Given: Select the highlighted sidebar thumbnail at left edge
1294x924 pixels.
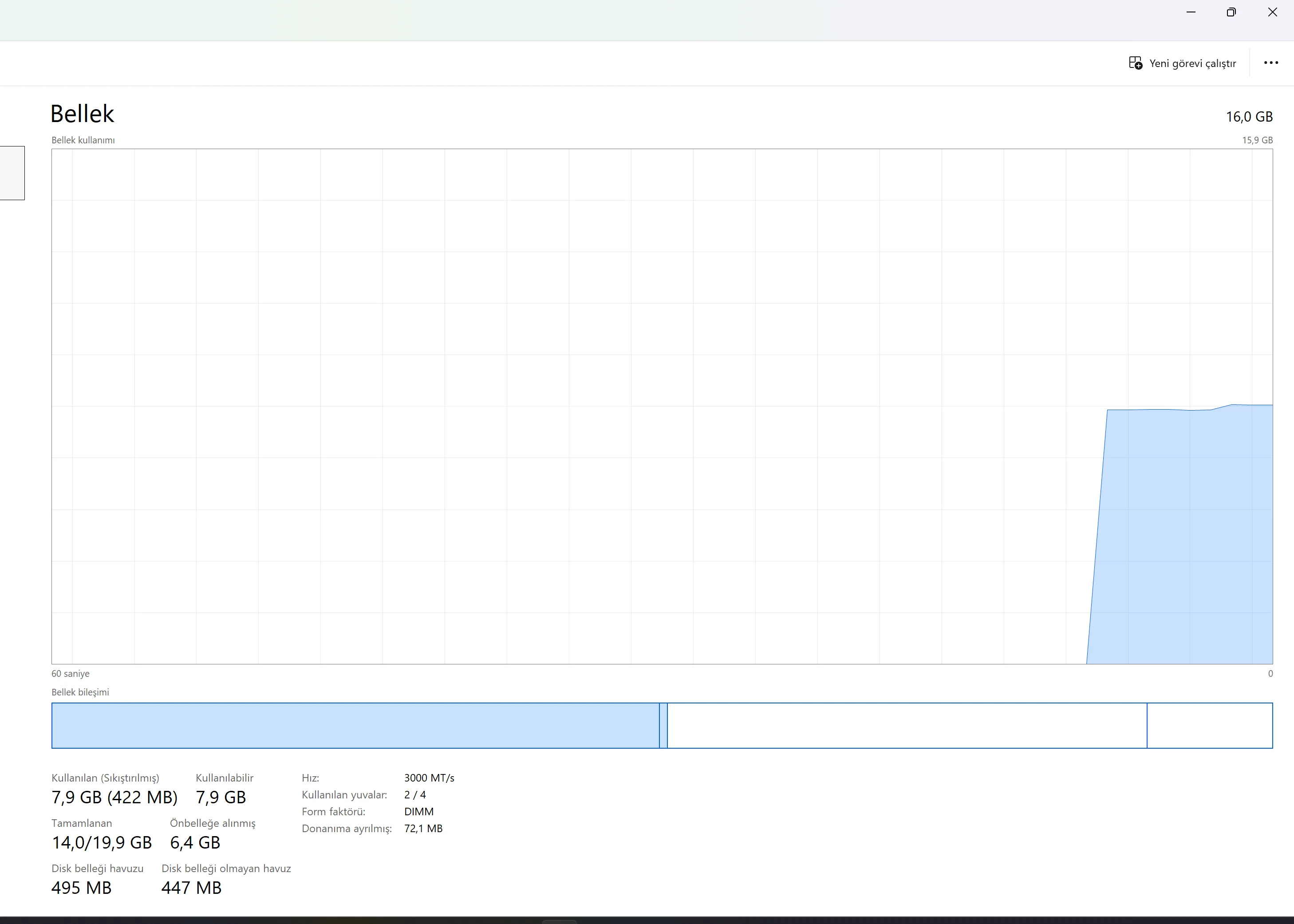Looking at the screenshot, I should coord(12,173).
